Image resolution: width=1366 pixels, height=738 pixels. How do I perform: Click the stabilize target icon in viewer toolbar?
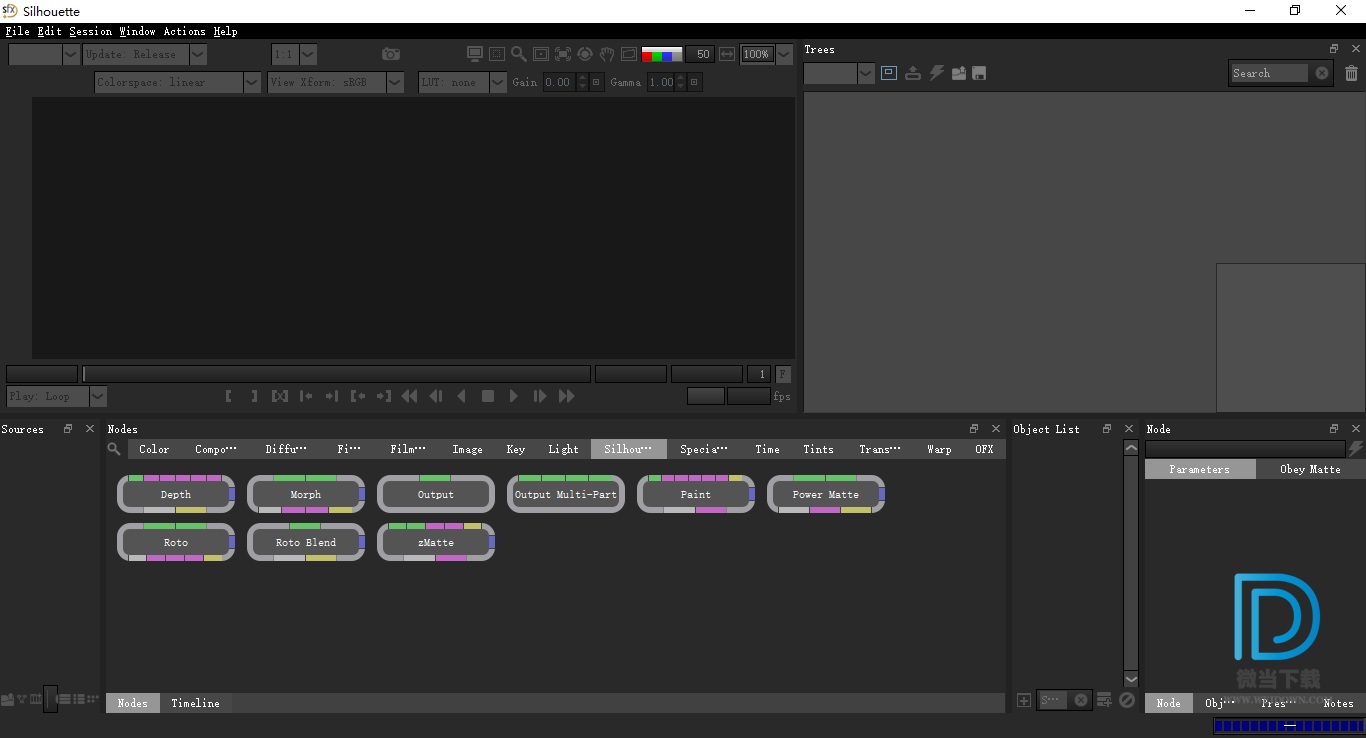(585, 54)
